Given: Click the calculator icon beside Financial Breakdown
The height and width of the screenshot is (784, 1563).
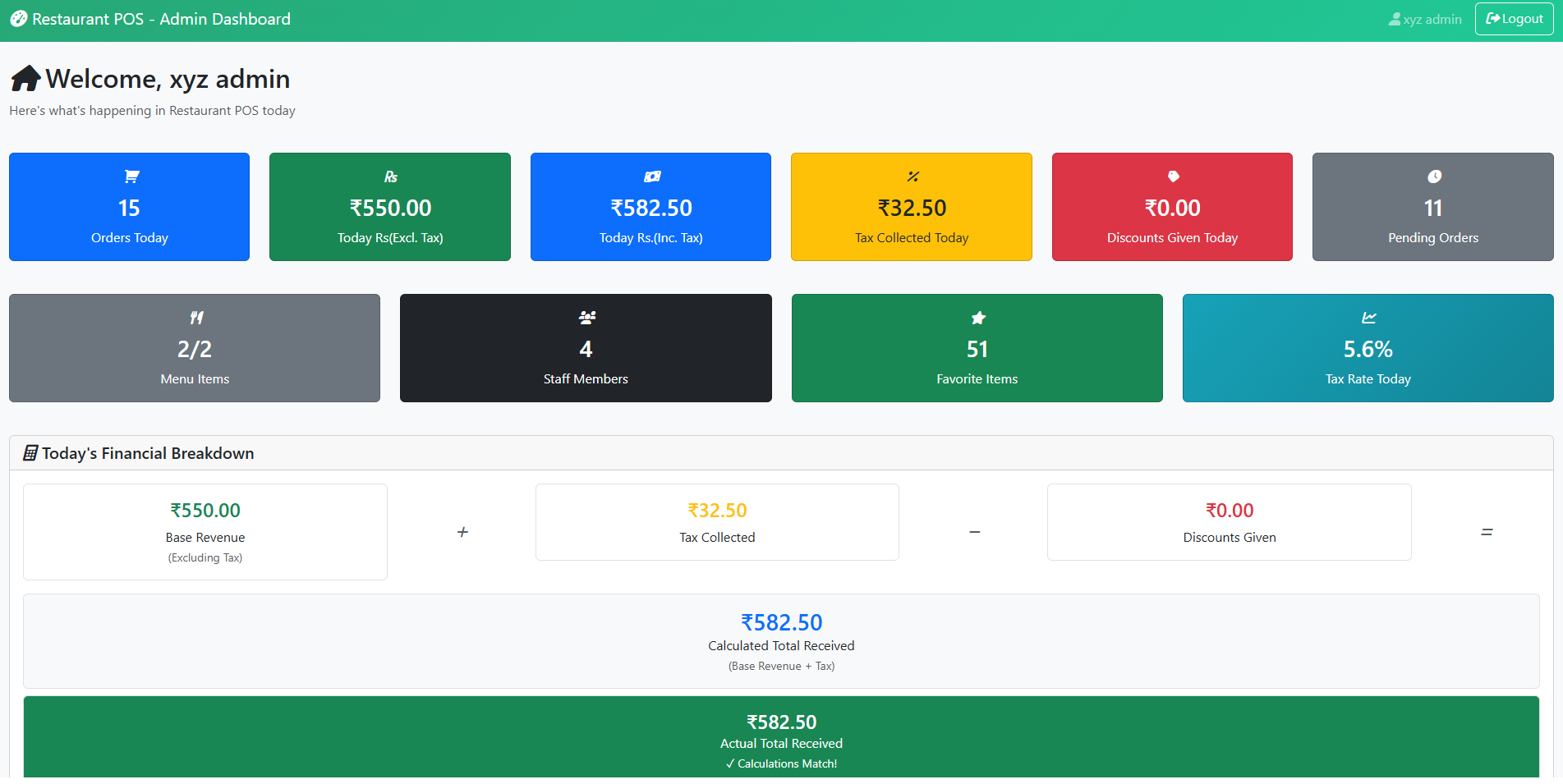Looking at the screenshot, I should point(29,452).
